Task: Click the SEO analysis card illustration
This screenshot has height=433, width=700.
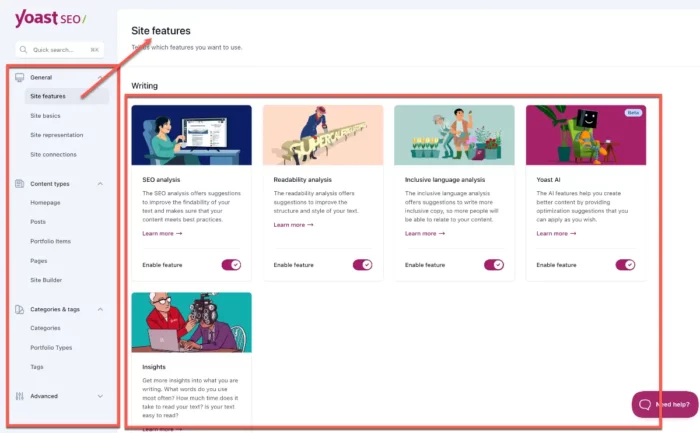Action: point(192,135)
